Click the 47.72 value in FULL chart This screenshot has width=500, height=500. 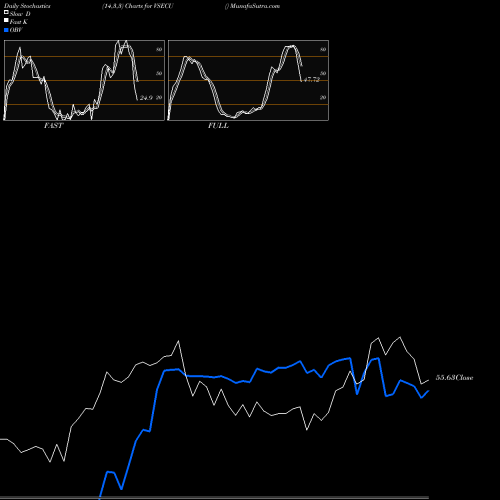(x=312, y=80)
